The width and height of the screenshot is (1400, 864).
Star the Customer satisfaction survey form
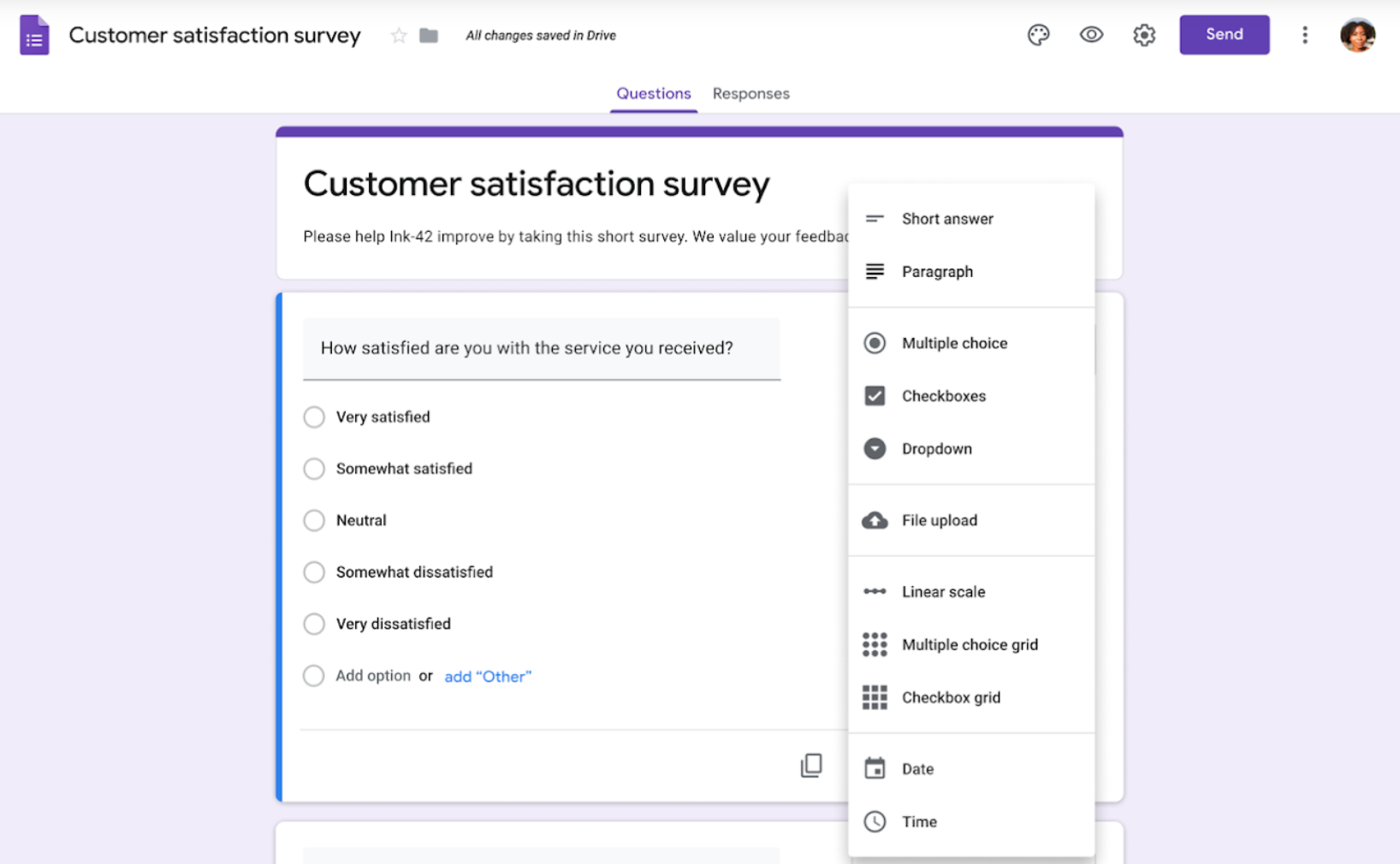[399, 36]
